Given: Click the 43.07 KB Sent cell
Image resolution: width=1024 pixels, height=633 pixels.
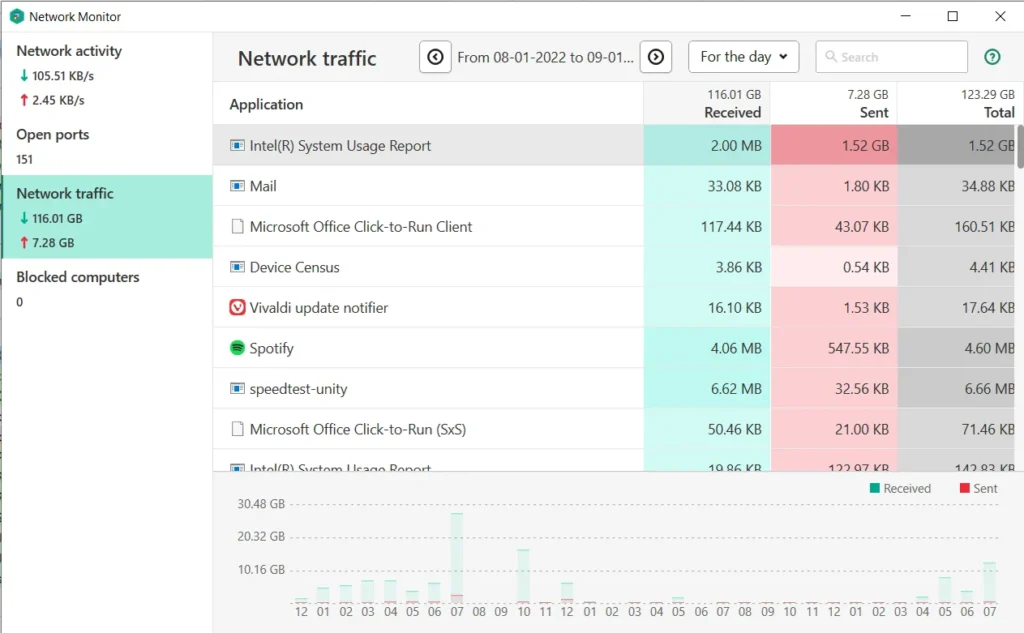Looking at the screenshot, I should click(834, 226).
